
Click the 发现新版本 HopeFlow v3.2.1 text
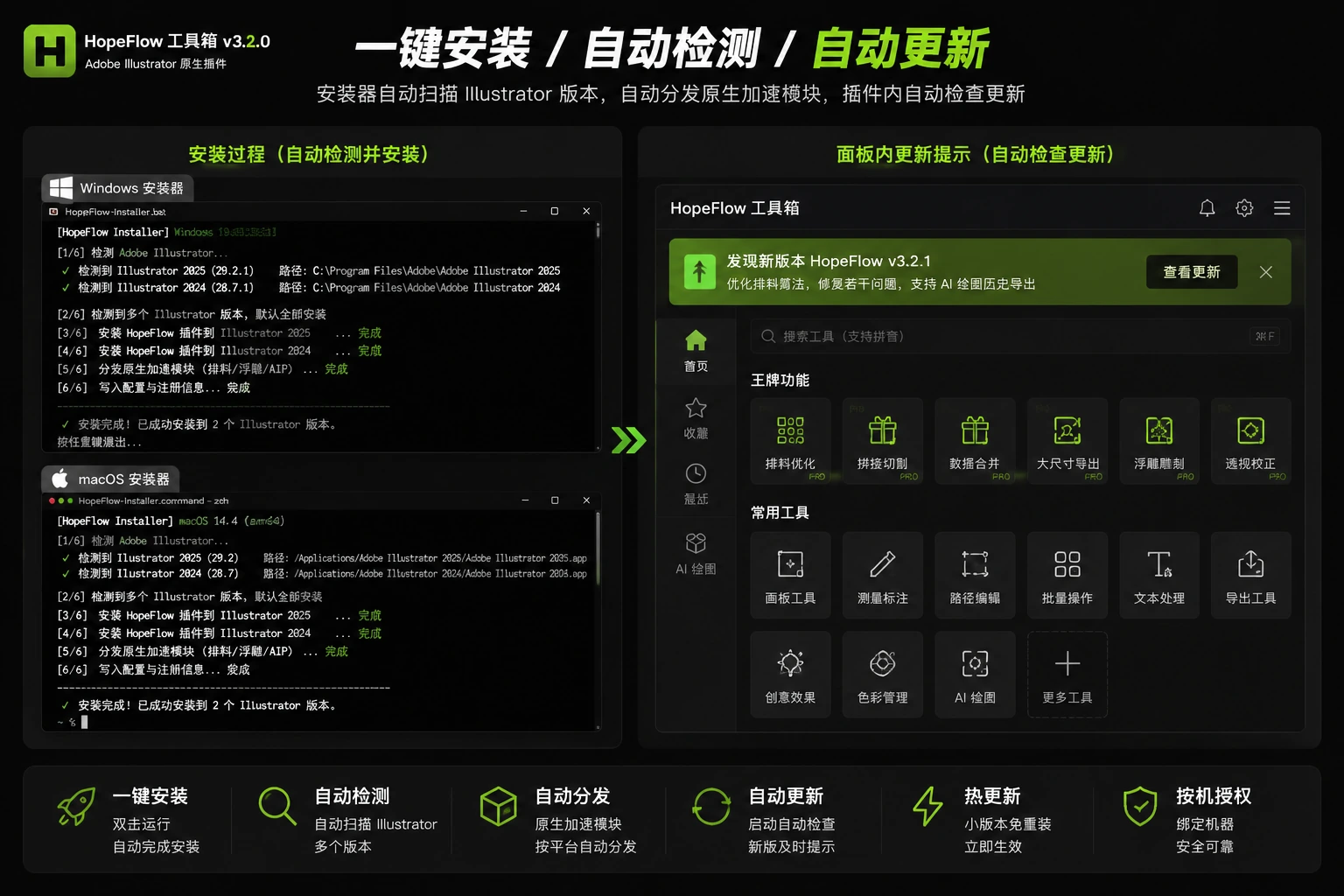829,261
